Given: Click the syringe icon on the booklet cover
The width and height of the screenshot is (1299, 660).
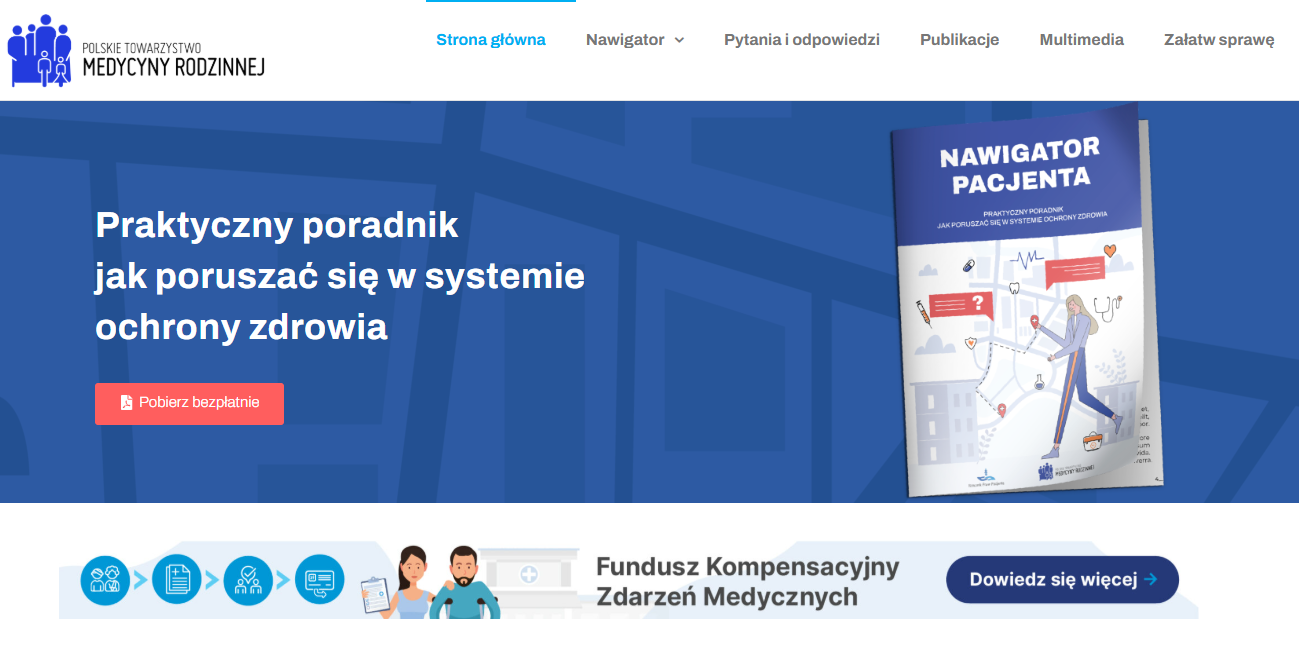Looking at the screenshot, I should (x=922, y=314).
